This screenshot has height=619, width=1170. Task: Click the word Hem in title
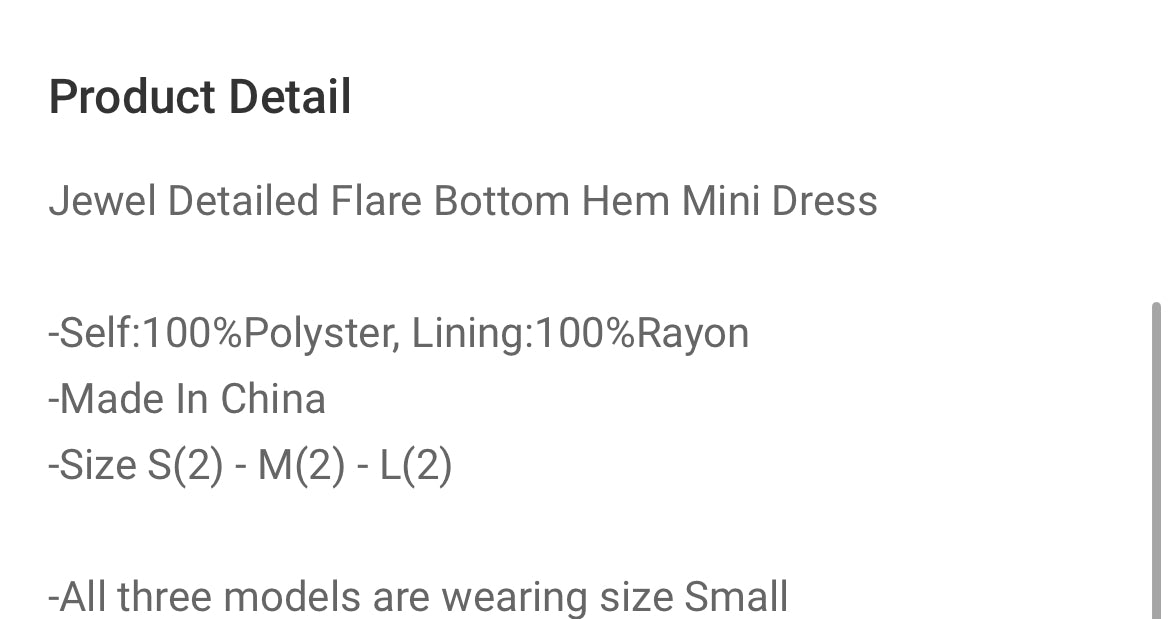pos(626,201)
